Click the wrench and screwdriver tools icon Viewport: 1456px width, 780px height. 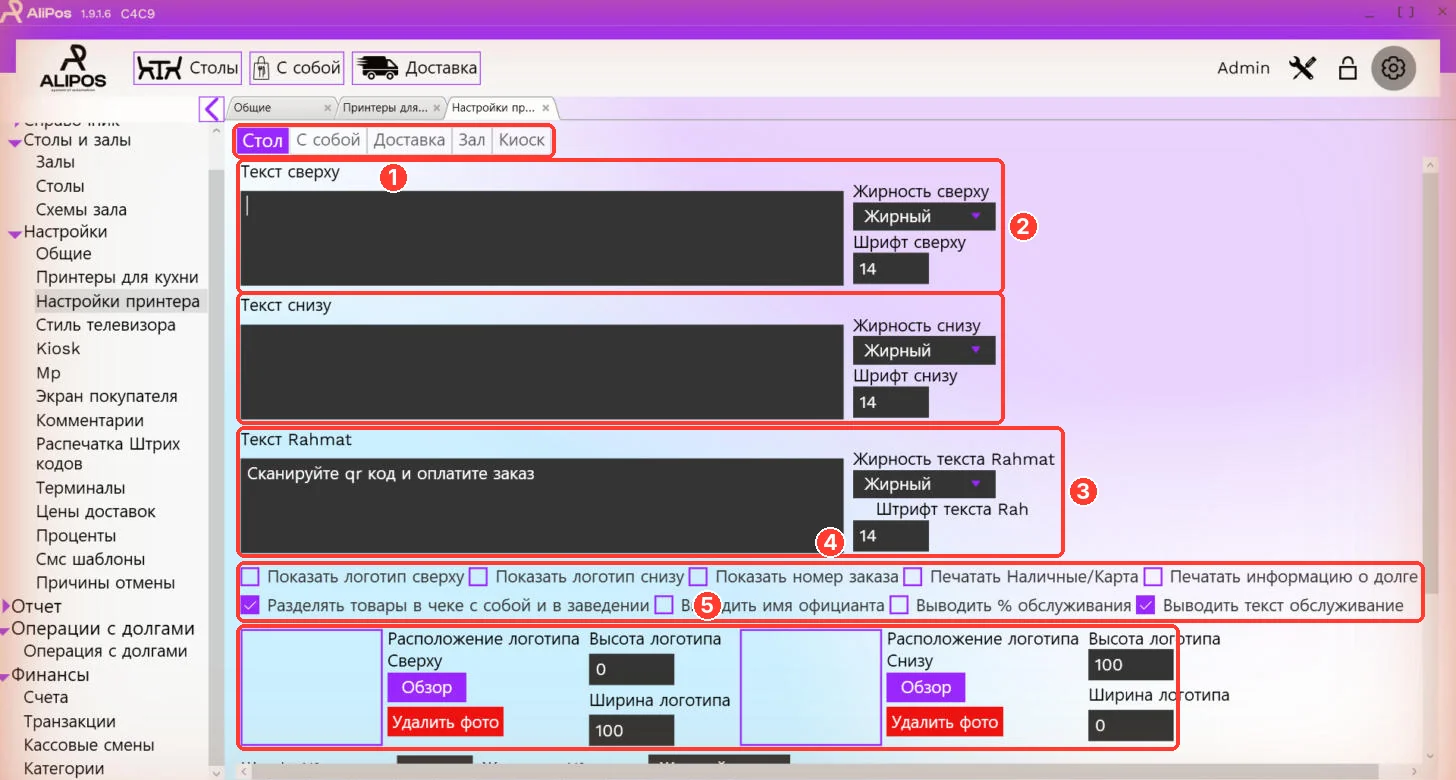[x=1302, y=68]
